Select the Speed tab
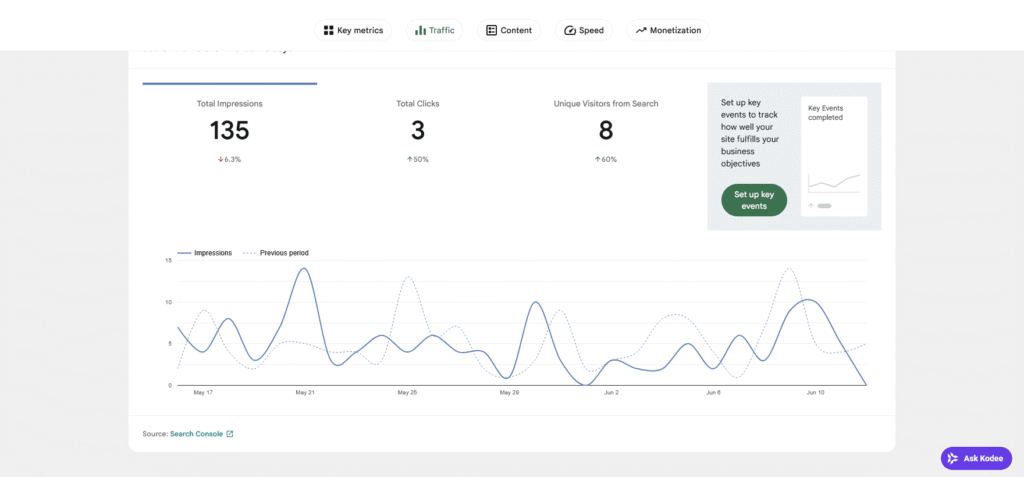The height and width of the screenshot is (477, 1024). coord(584,30)
